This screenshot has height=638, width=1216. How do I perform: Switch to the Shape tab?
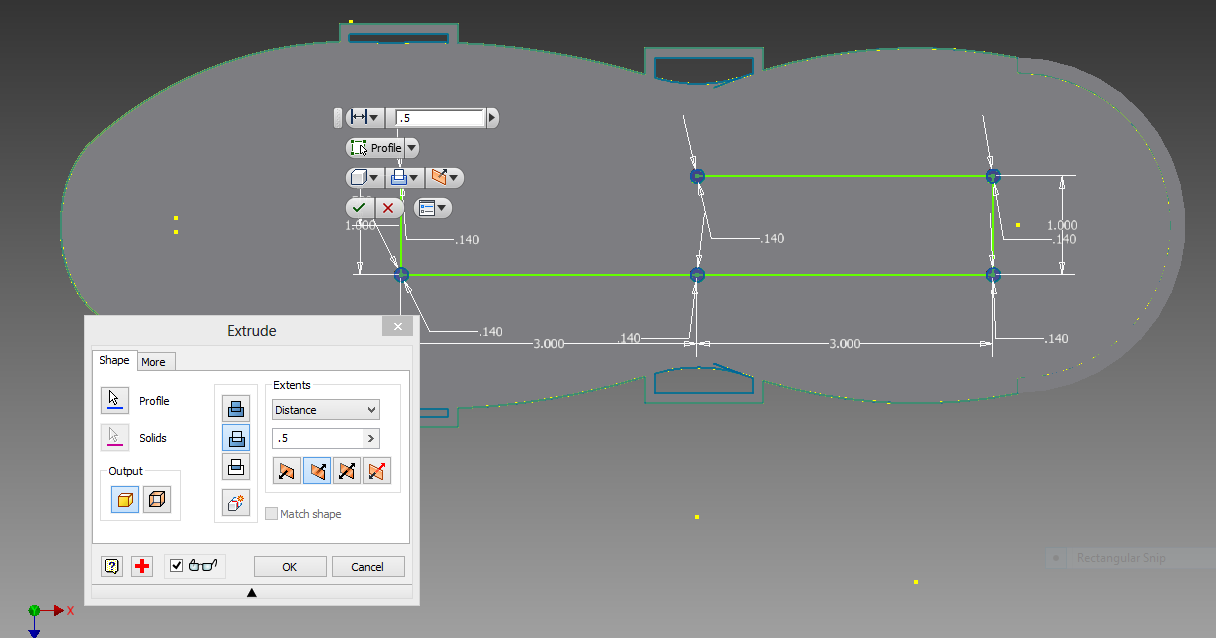click(x=113, y=360)
